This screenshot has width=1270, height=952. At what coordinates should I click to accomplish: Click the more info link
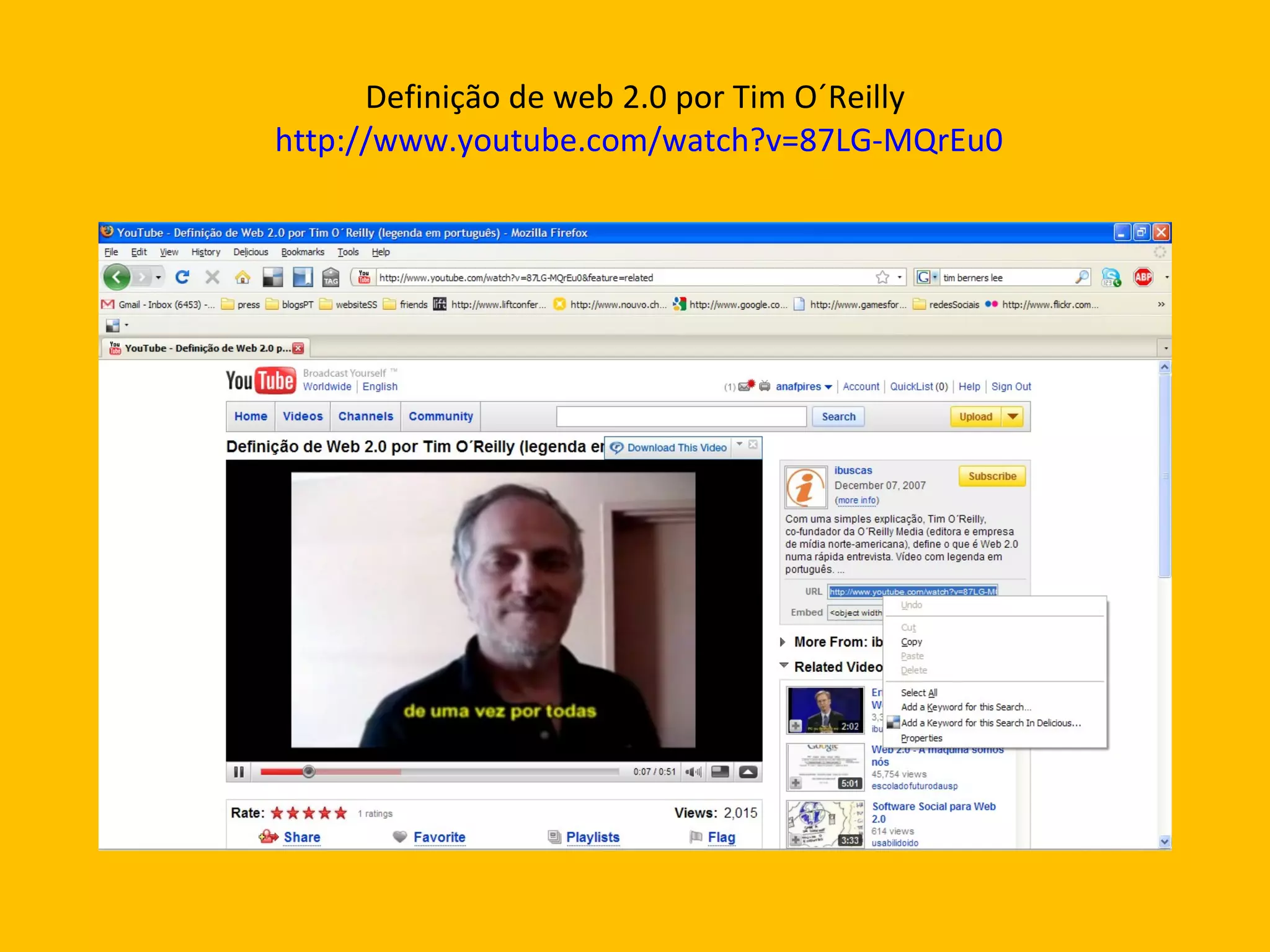coord(857,500)
